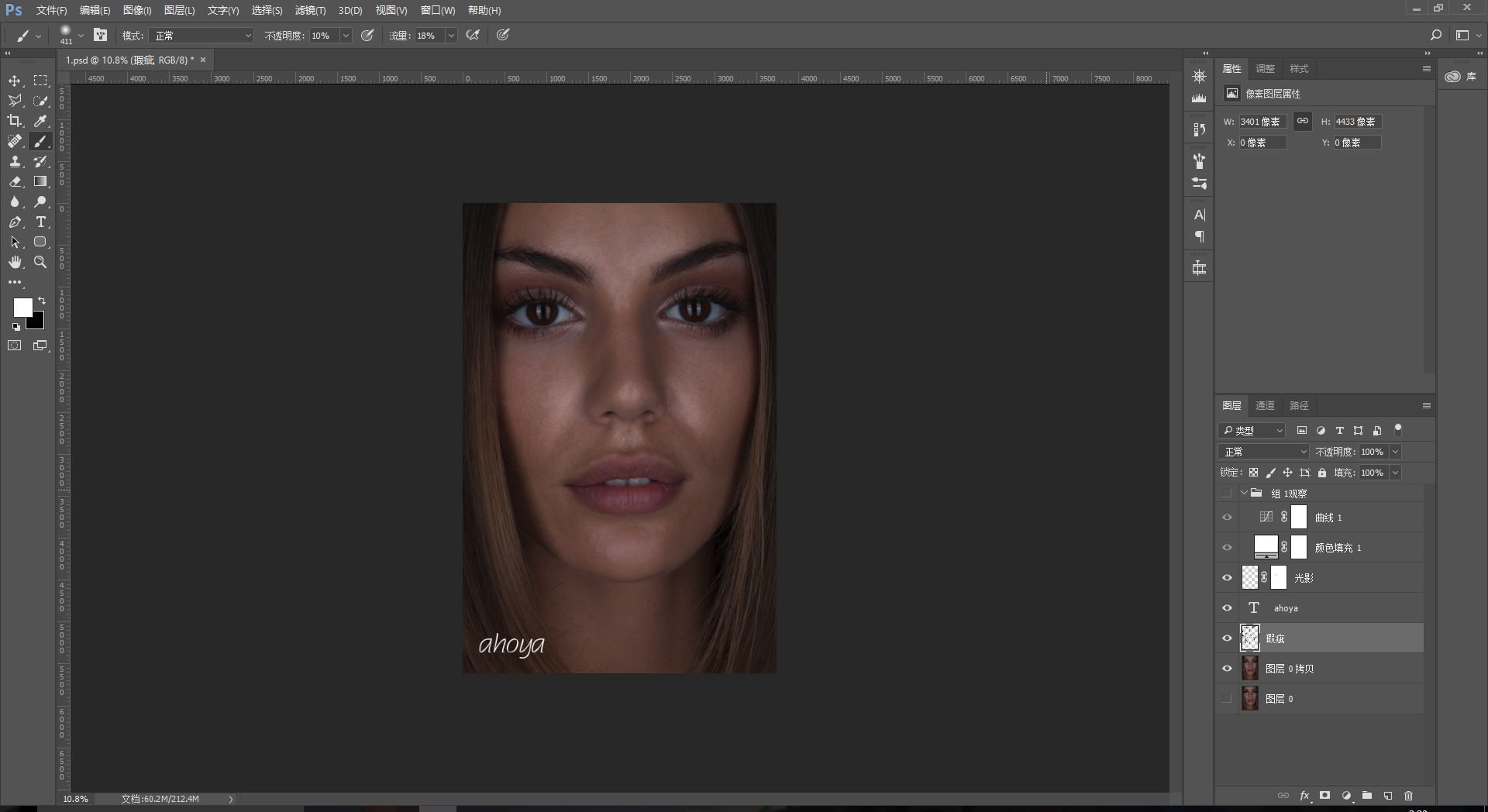Select the Move tool
This screenshot has height=812, width=1488.
pyautogui.click(x=15, y=81)
